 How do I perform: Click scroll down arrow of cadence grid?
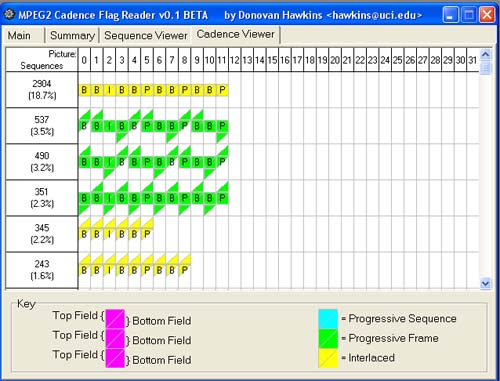tap(485, 283)
